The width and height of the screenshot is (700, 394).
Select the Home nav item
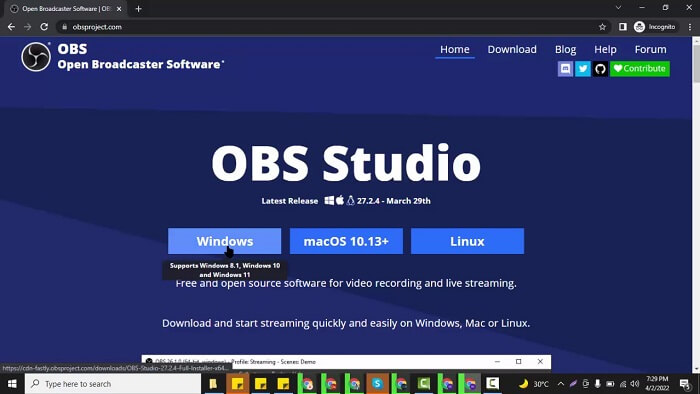tap(454, 50)
